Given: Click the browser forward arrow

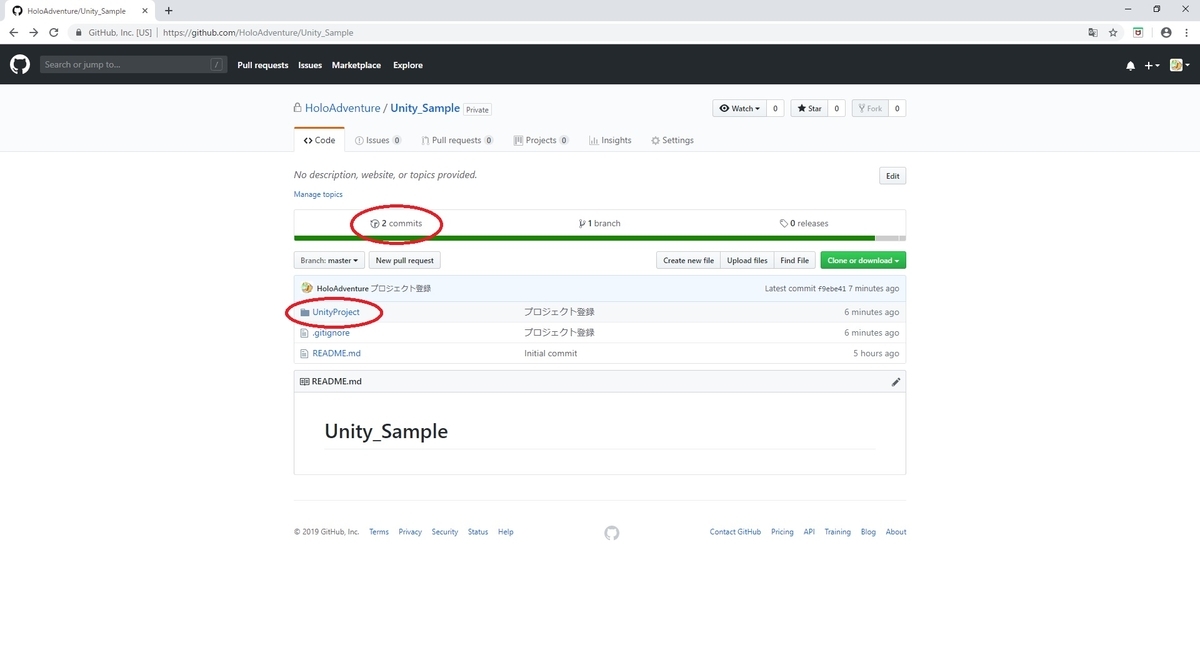Looking at the screenshot, I should tap(34, 32).
